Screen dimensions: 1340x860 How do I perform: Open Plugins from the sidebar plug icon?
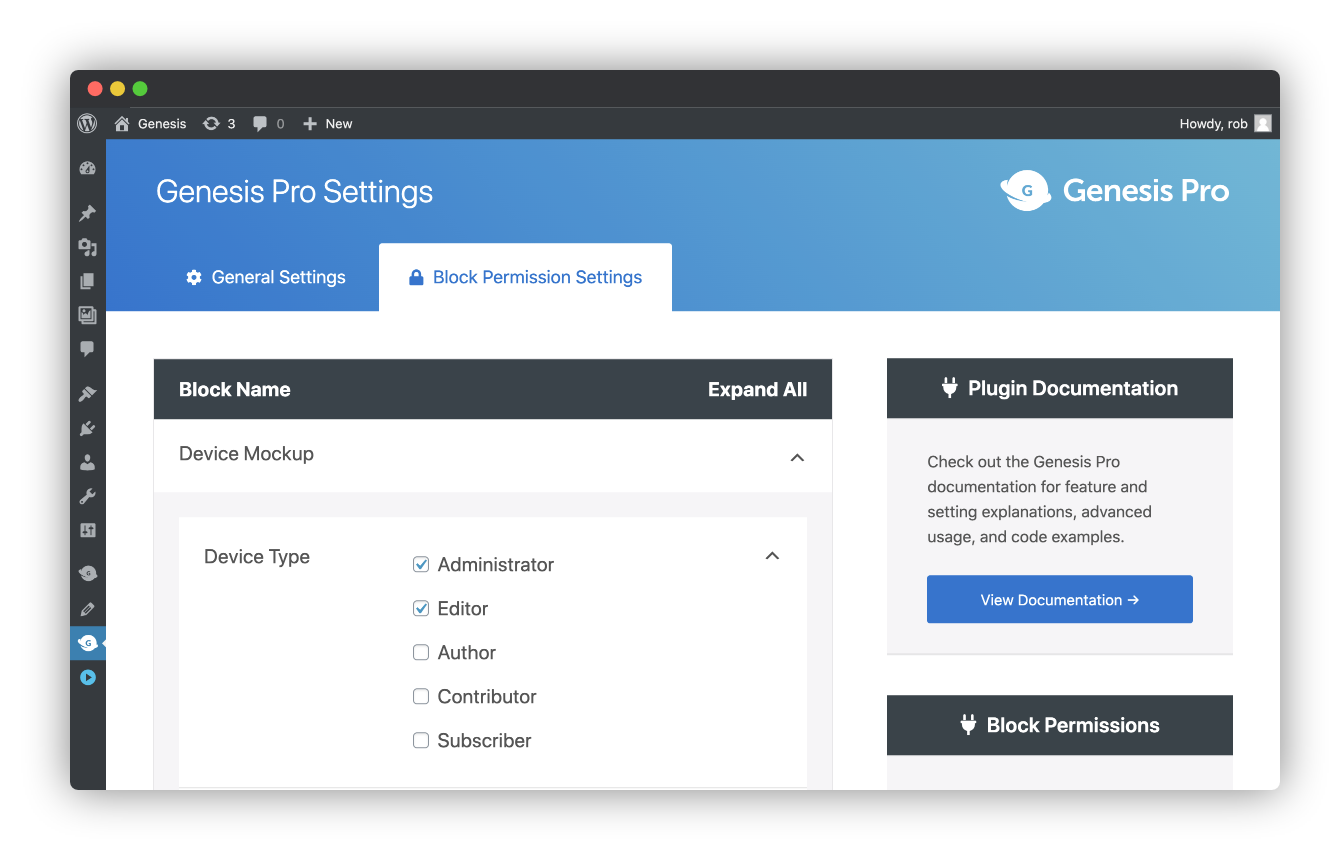coord(87,428)
